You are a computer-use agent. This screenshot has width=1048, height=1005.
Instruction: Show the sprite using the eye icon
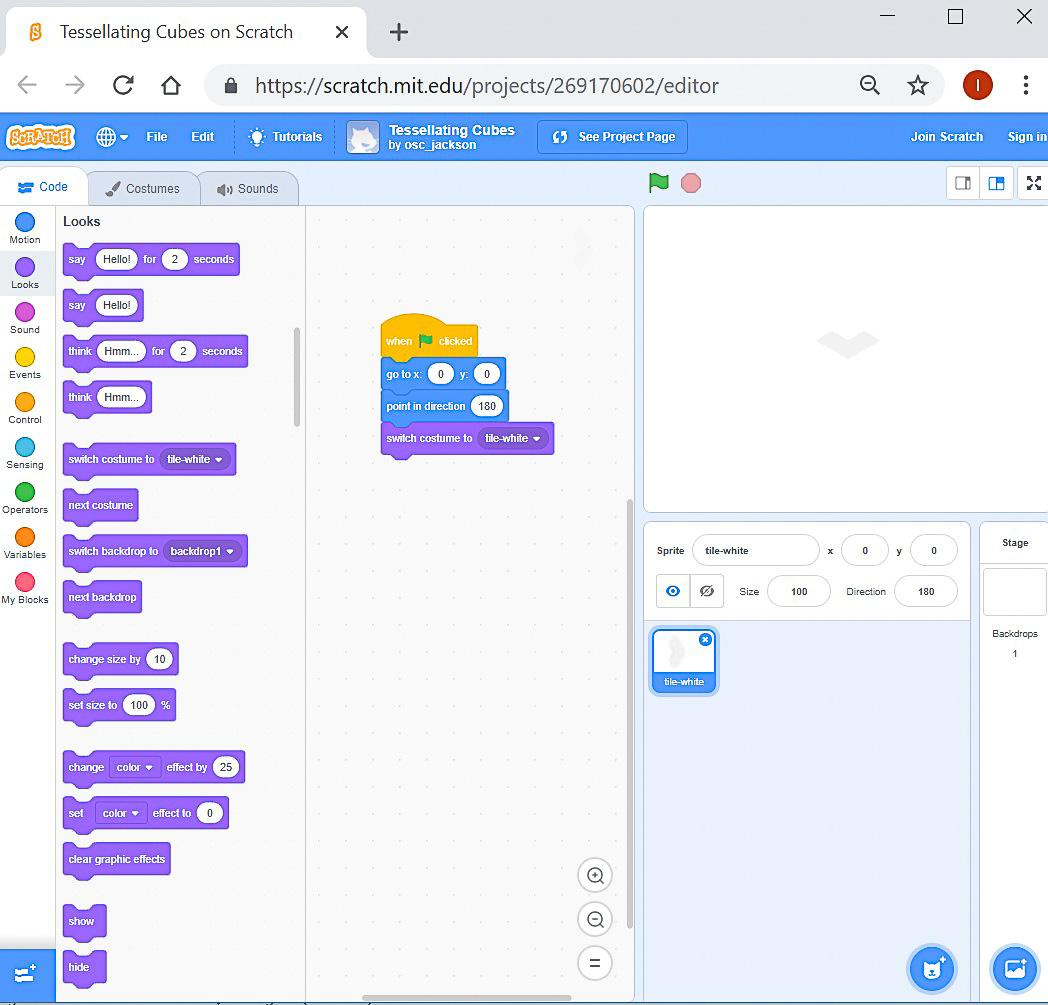coord(673,591)
